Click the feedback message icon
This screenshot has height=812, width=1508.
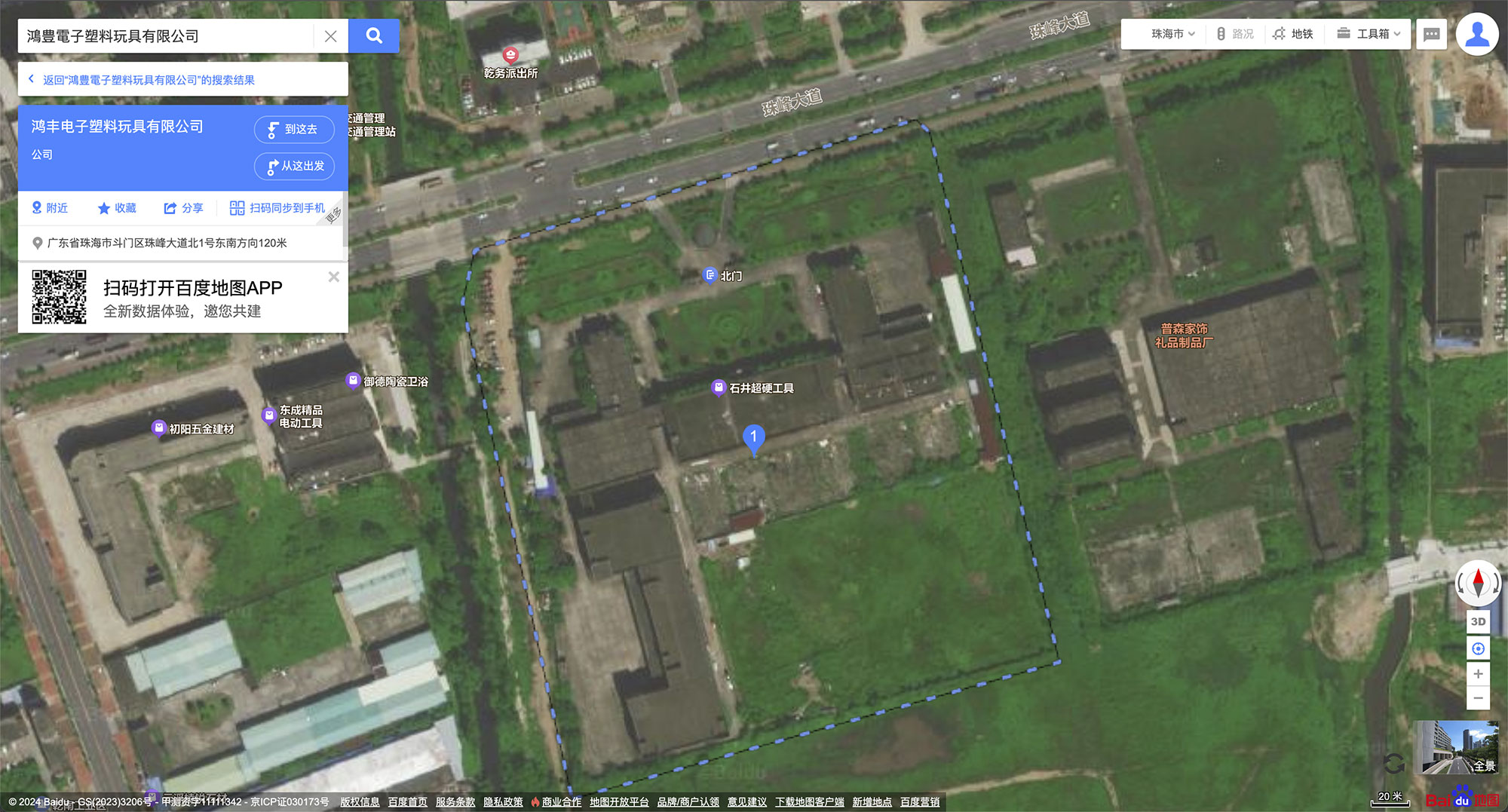point(1432,34)
